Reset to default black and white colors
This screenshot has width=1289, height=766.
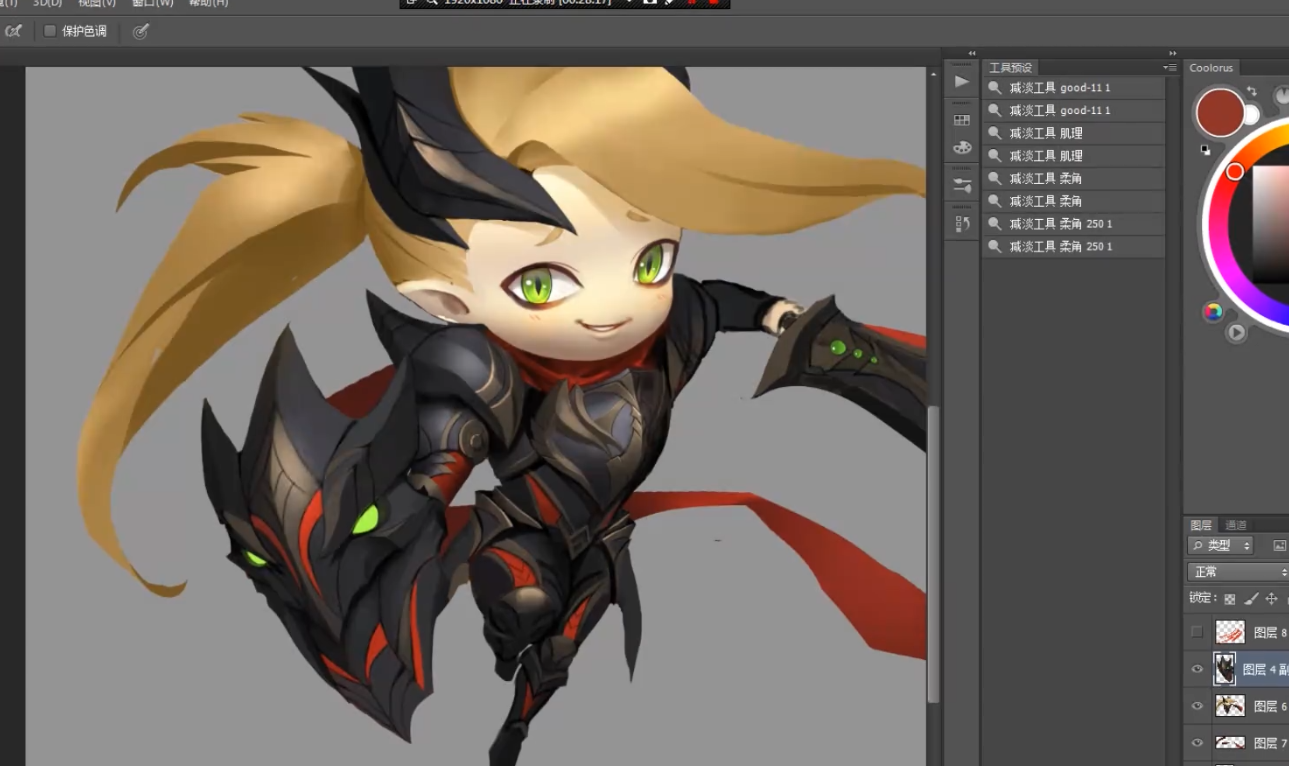pyautogui.click(x=1205, y=150)
